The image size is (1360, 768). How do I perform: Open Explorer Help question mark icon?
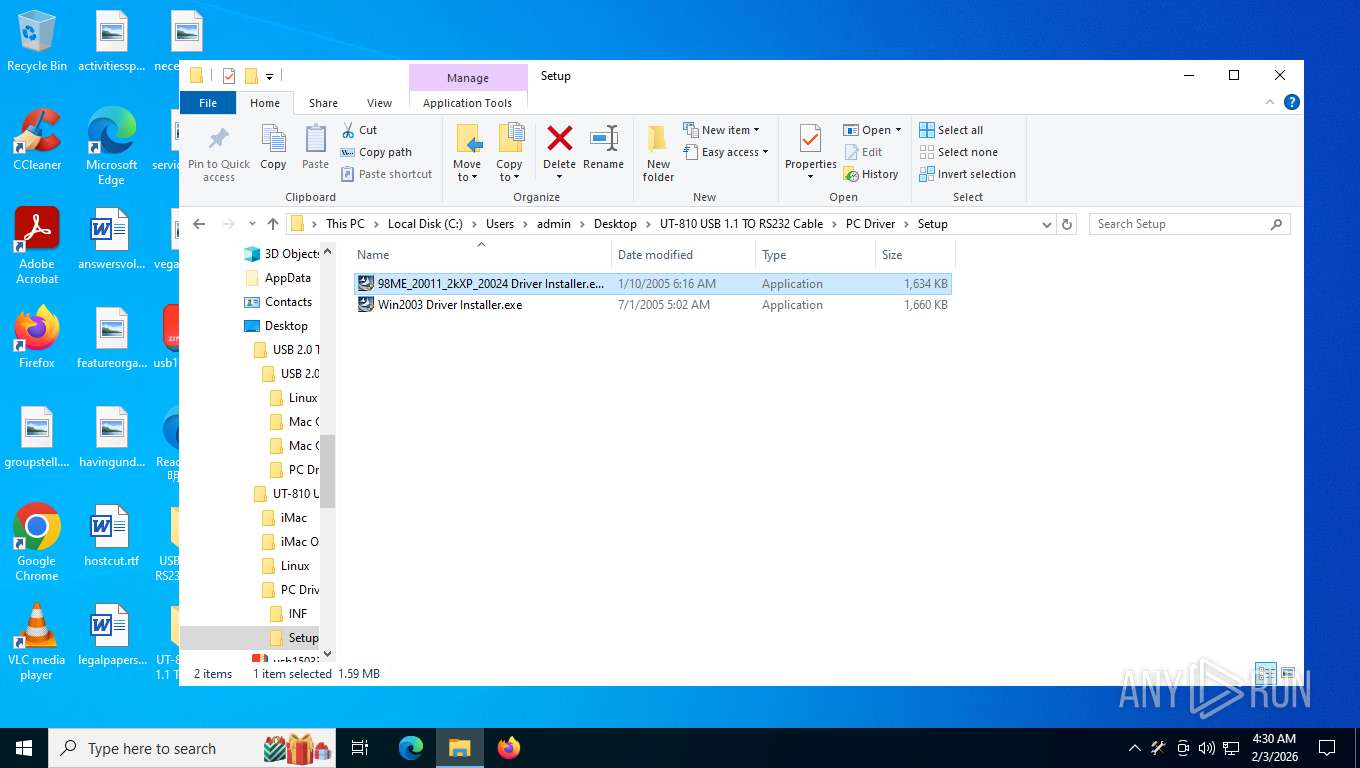point(1291,102)
